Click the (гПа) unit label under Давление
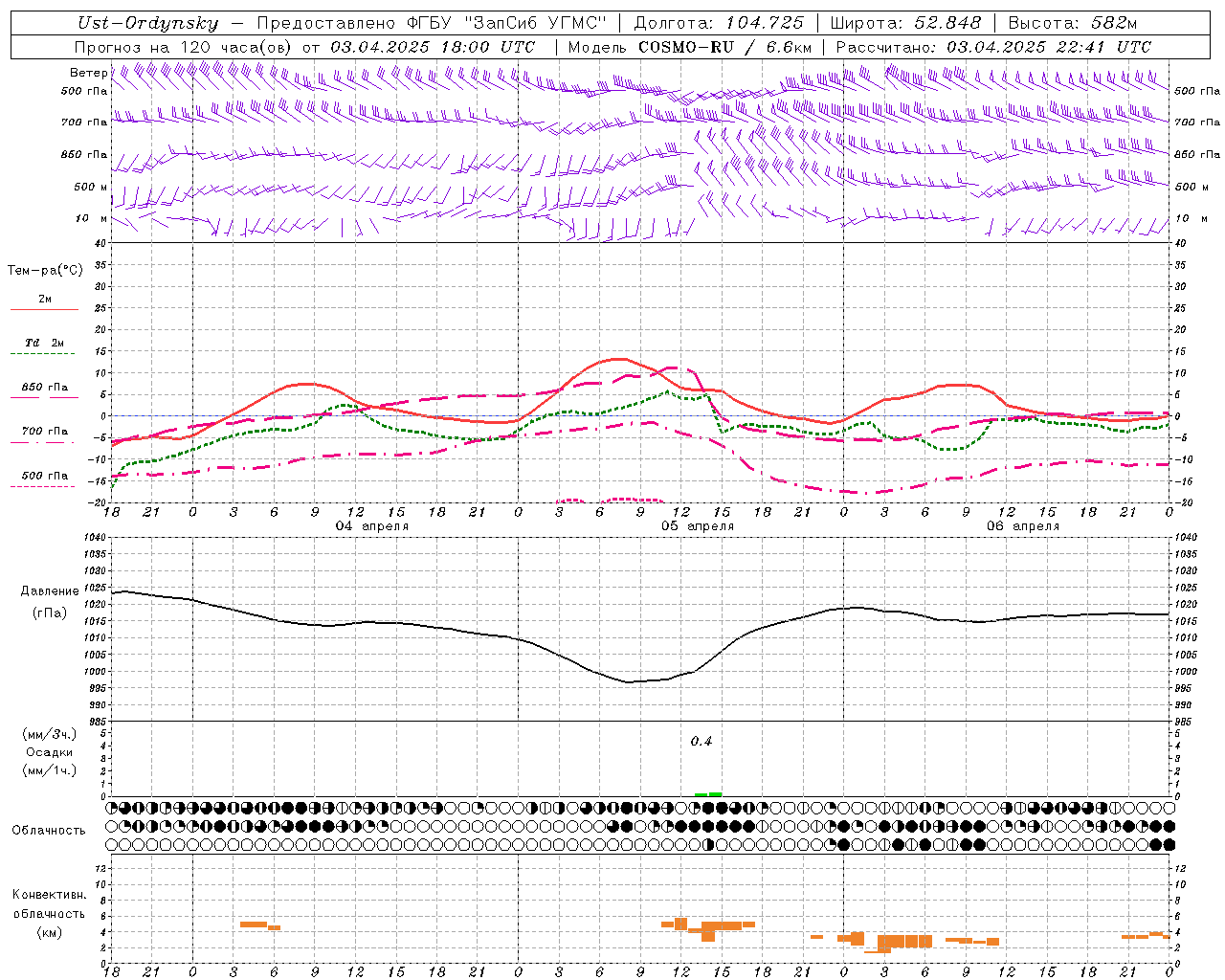The image size is (1225, 980). click(50, 612)
